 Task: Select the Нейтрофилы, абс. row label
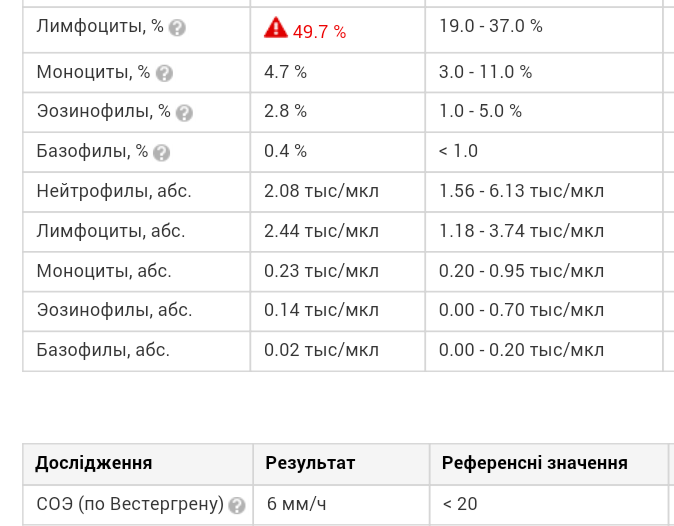click(113, 191)
